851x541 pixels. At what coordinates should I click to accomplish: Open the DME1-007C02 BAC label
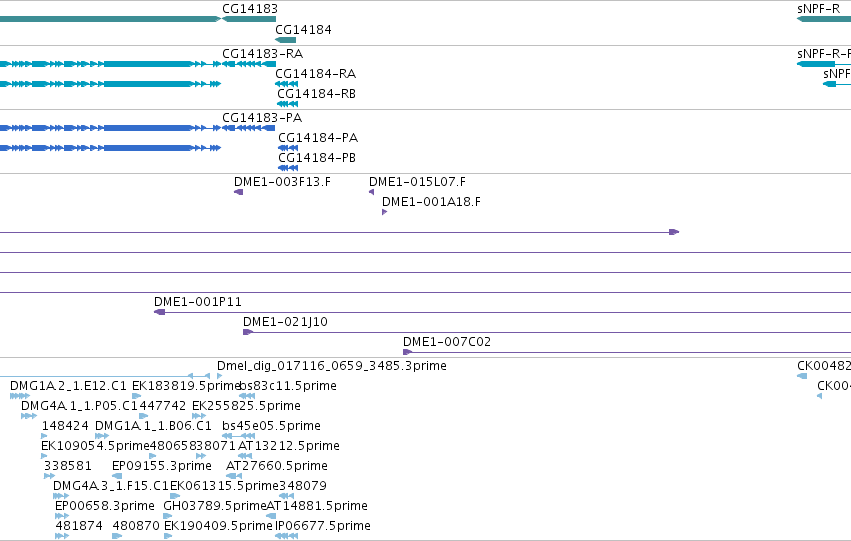click(x=447, y=342)
